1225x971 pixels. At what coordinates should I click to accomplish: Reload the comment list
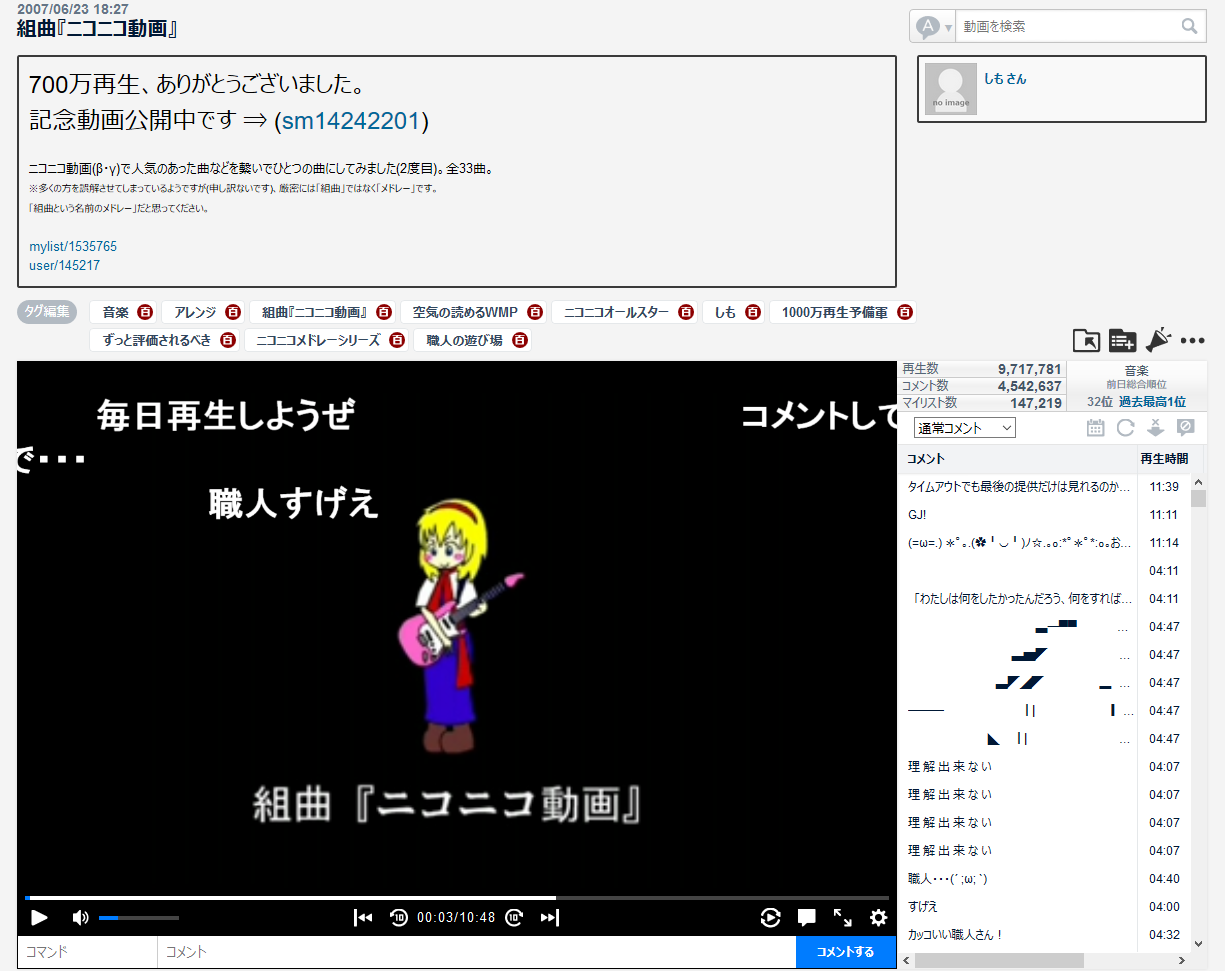[x=1125, y=428]
